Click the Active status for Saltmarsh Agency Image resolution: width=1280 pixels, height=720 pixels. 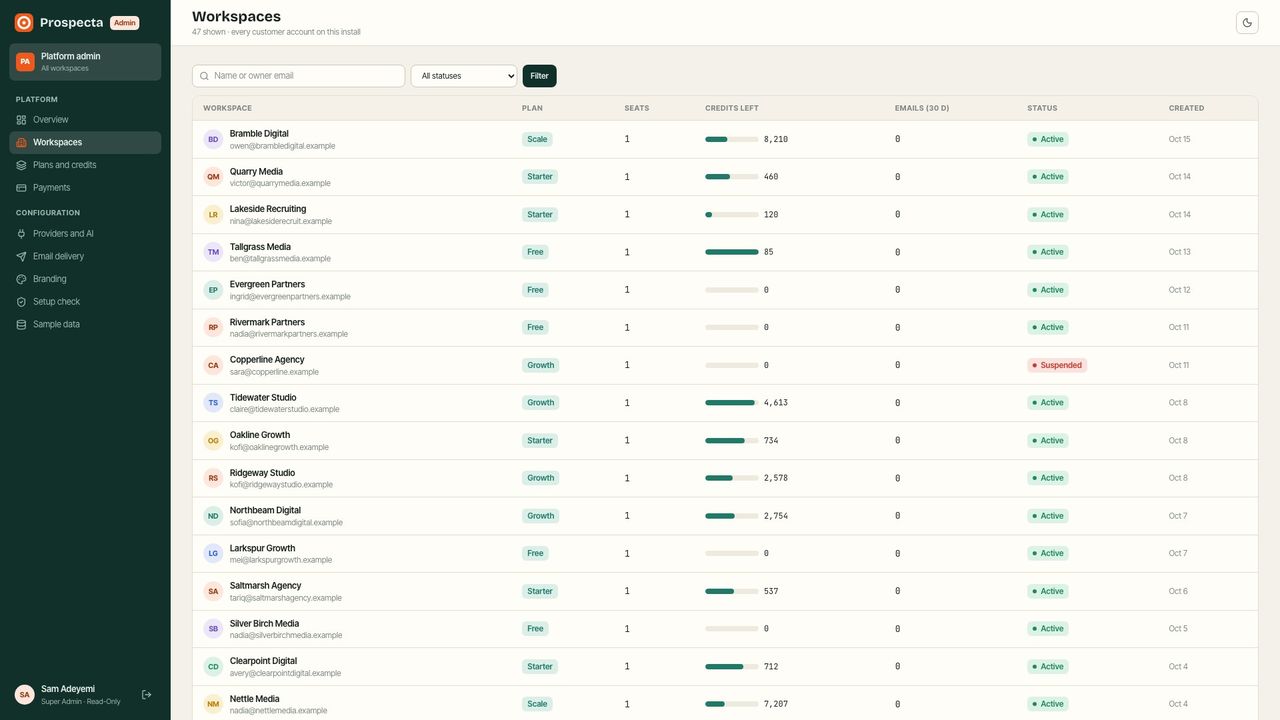1048,591
